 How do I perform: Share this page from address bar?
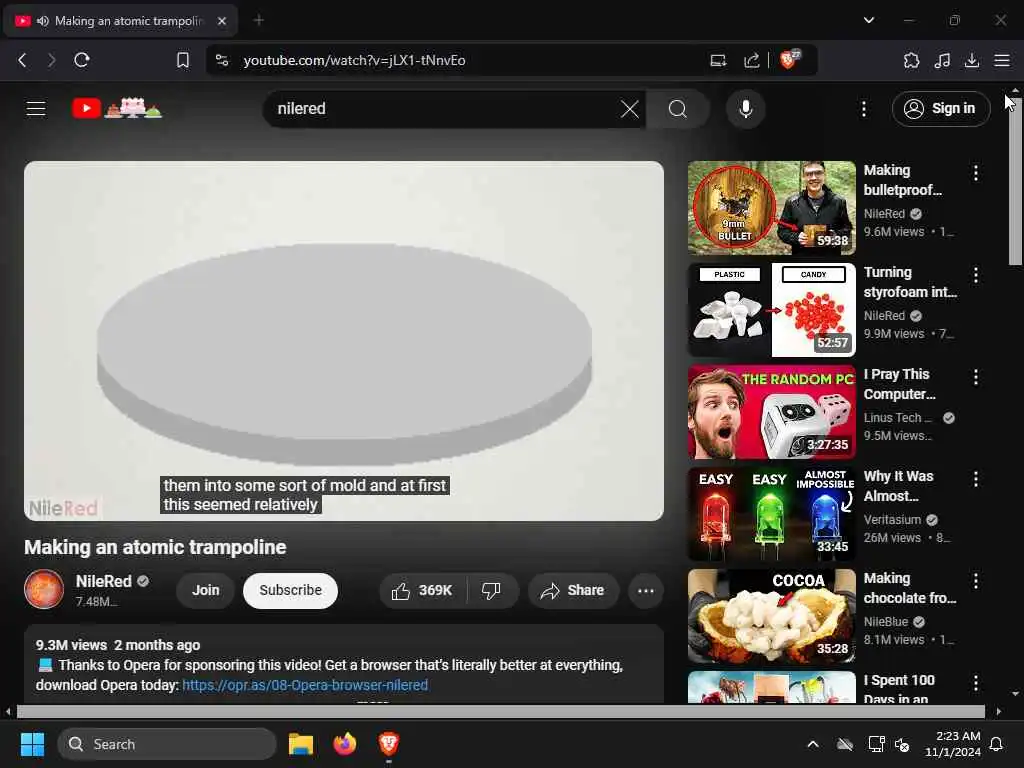(752, 61)
